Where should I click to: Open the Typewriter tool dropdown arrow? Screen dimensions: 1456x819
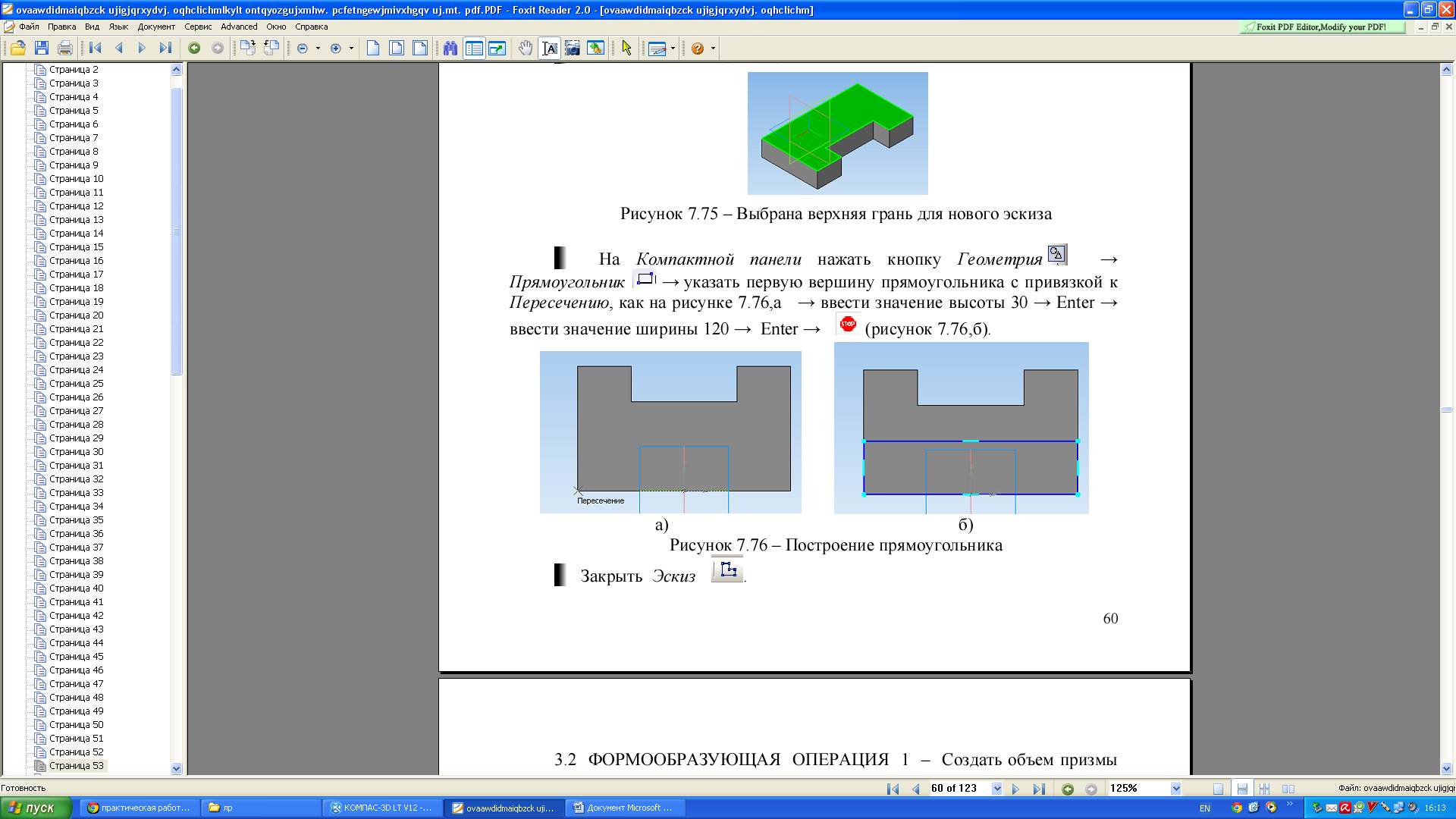coord(673,49)
